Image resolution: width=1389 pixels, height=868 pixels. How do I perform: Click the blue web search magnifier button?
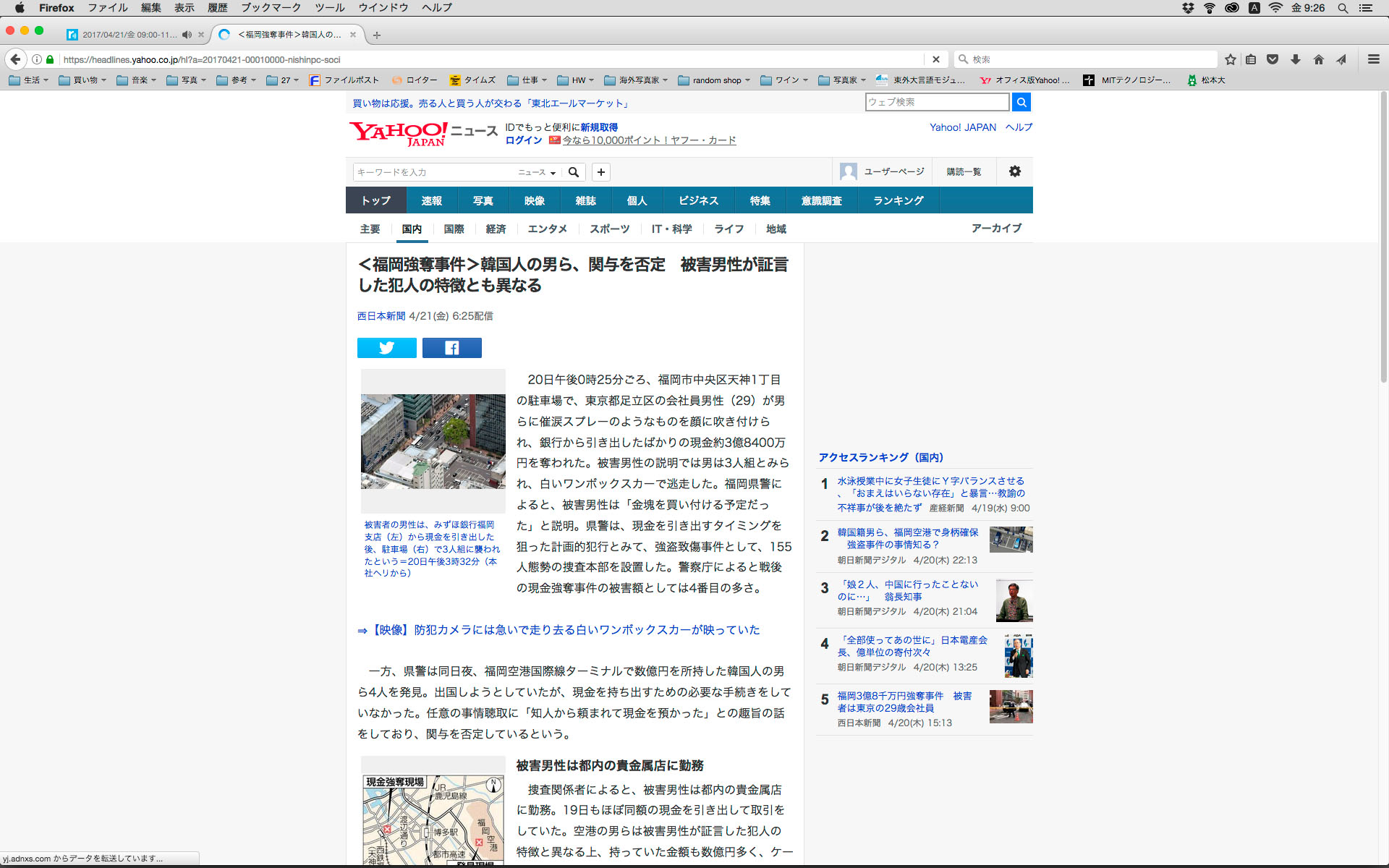(x=1021, y=102)
